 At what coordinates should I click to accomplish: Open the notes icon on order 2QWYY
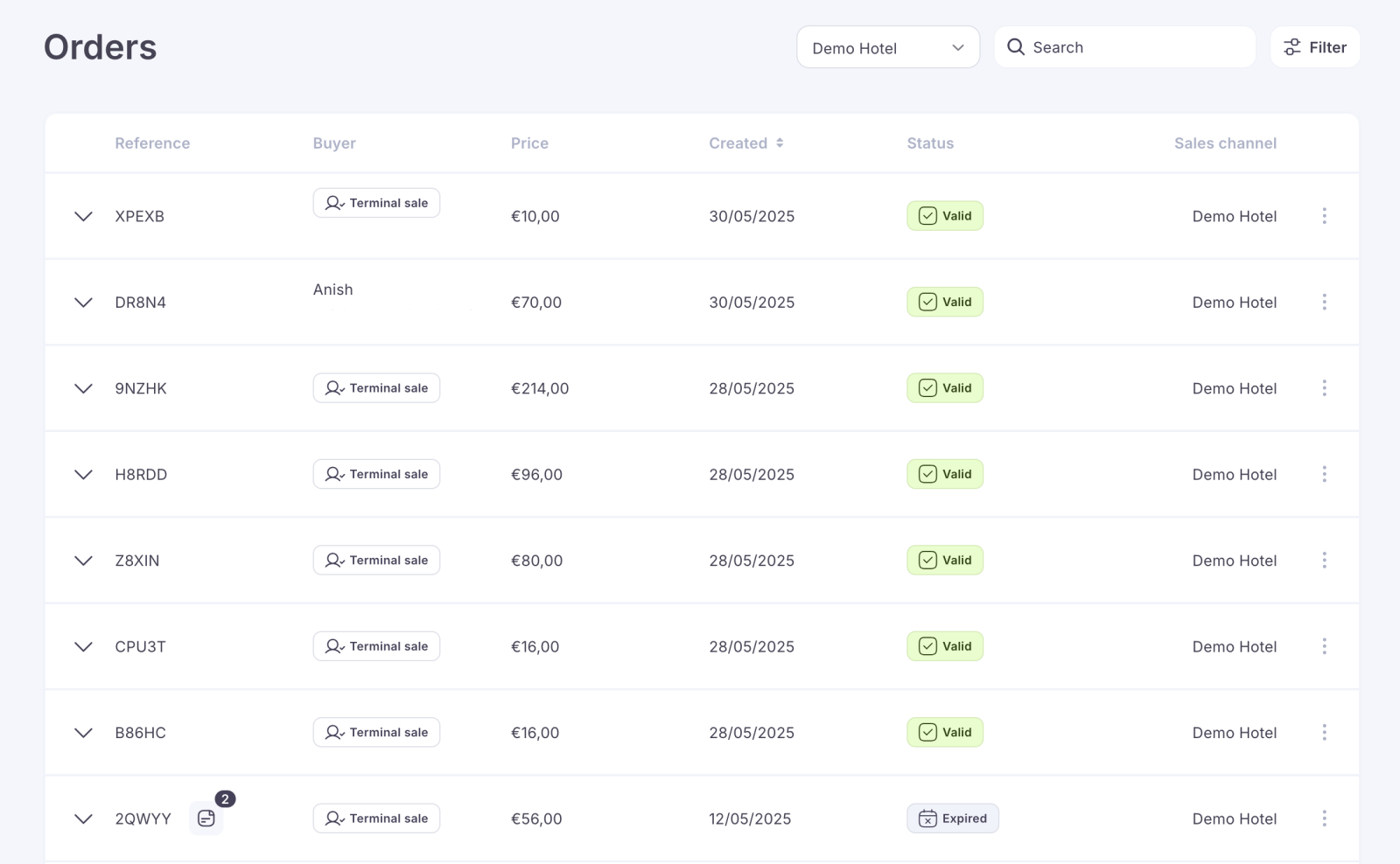point(206,819)
